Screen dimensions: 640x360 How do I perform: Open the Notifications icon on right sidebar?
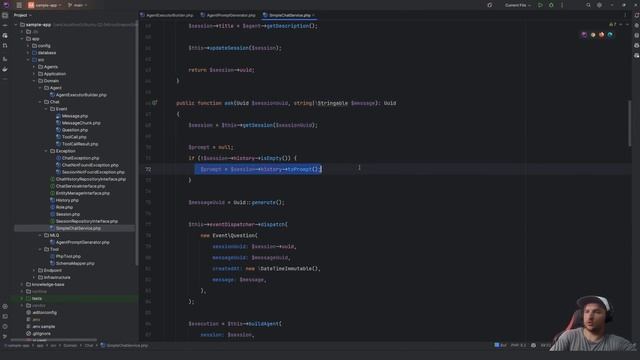tap(636, 15)
